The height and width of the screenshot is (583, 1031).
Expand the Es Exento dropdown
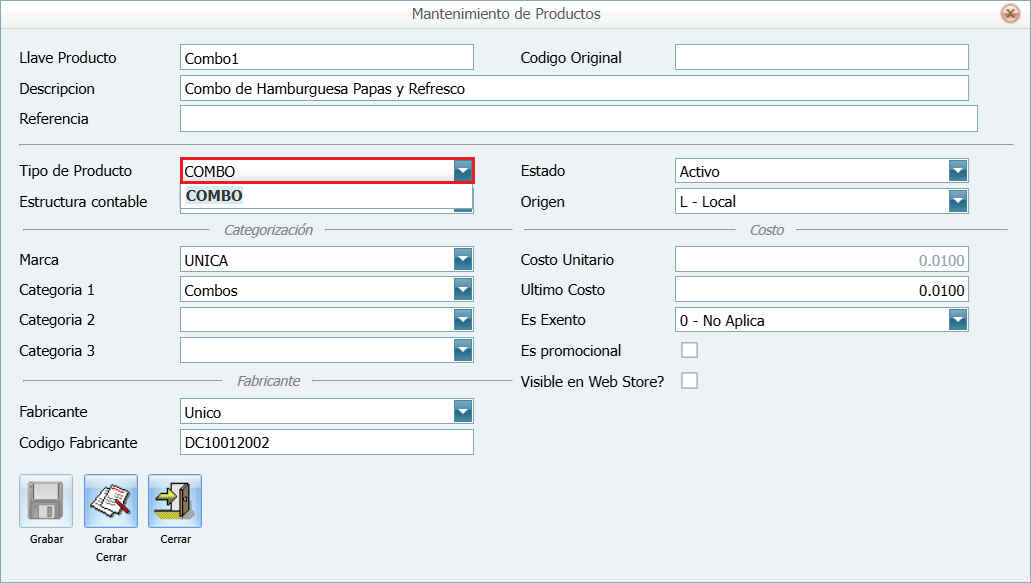[x=958, y=320]
